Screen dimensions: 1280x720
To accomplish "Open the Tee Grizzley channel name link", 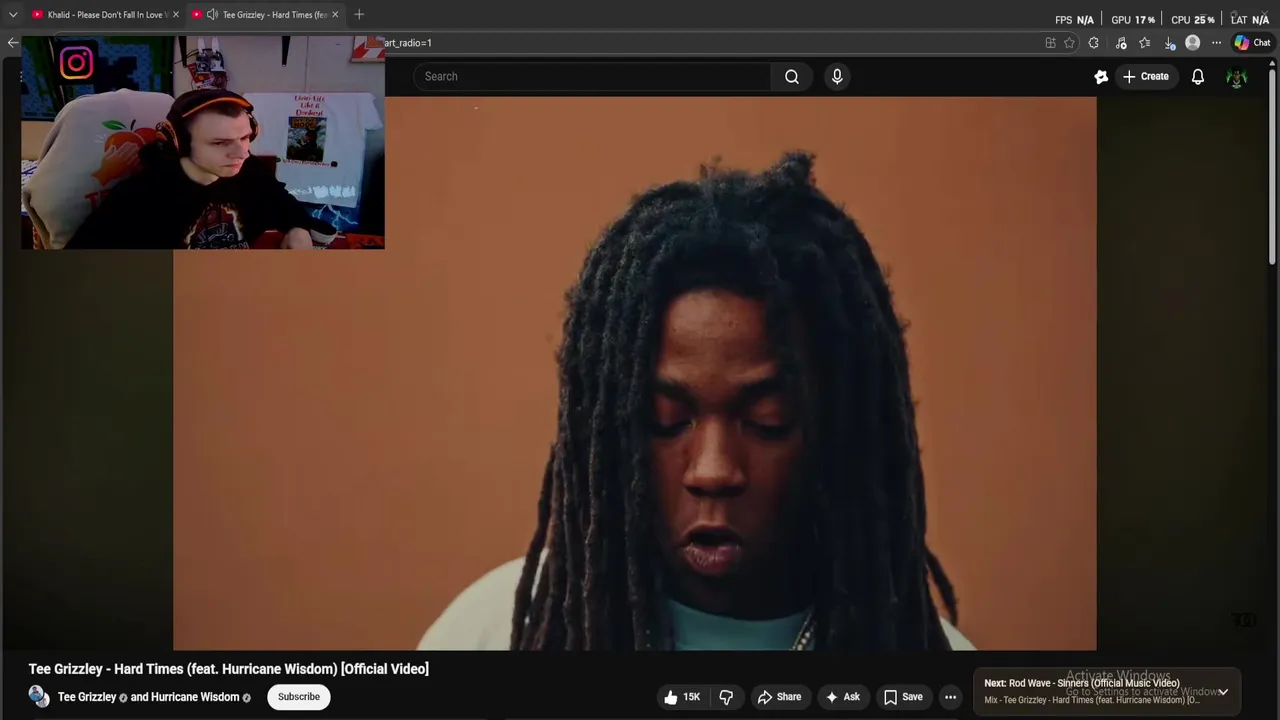I will pos(87,697).
